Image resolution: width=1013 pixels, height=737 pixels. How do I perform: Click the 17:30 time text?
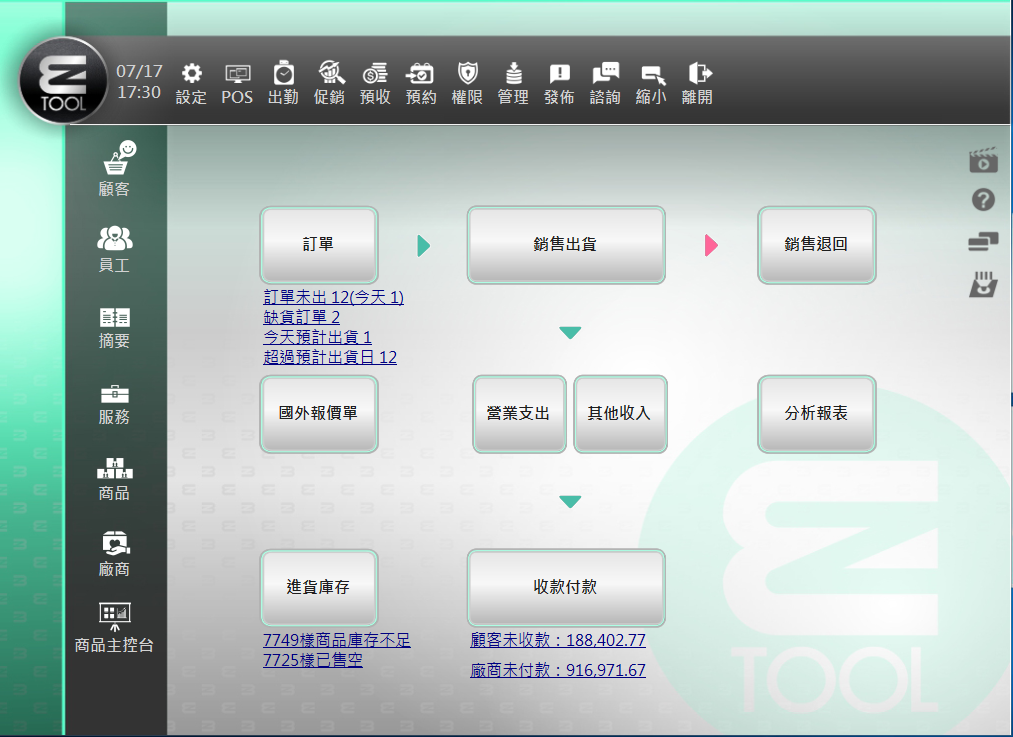pyautogui.click(x=140, y=92)
